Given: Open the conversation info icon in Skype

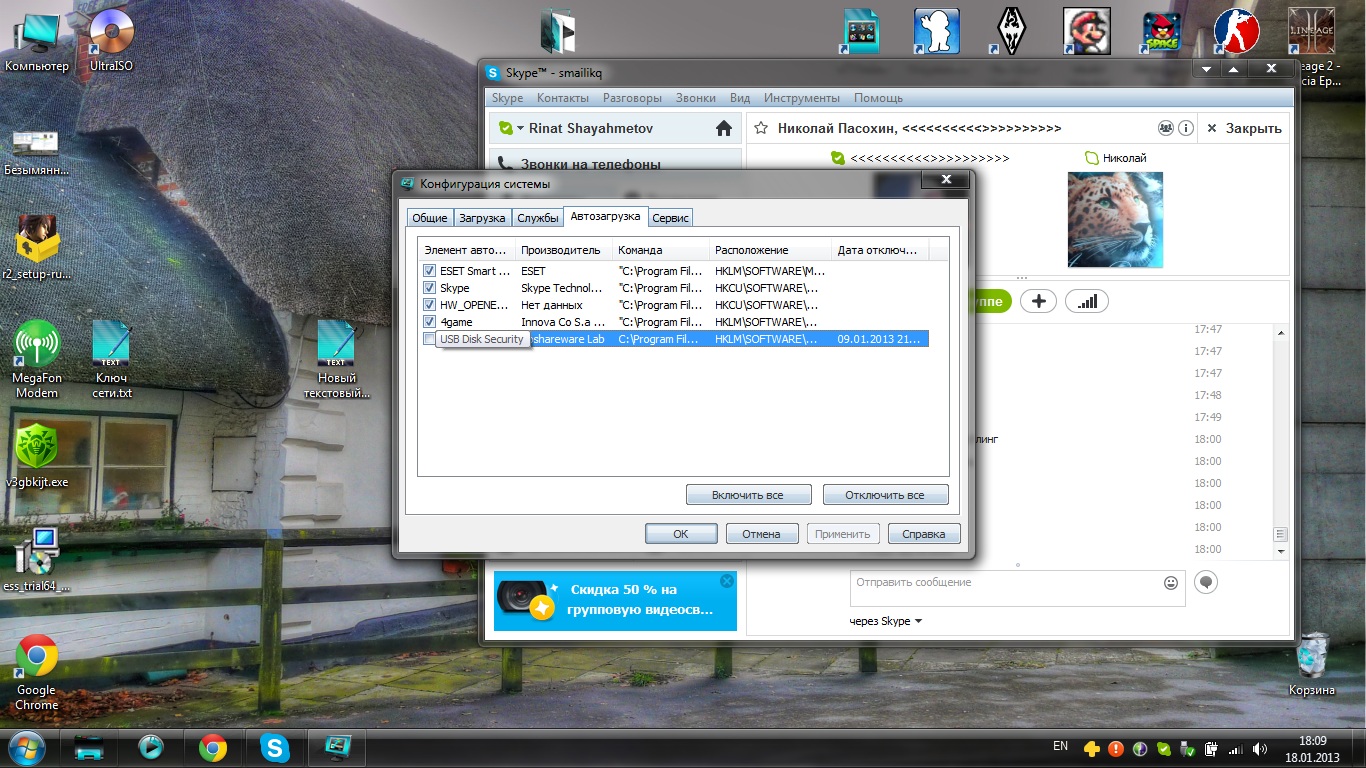Looking at the screenshot, I should coord(1186,128).
